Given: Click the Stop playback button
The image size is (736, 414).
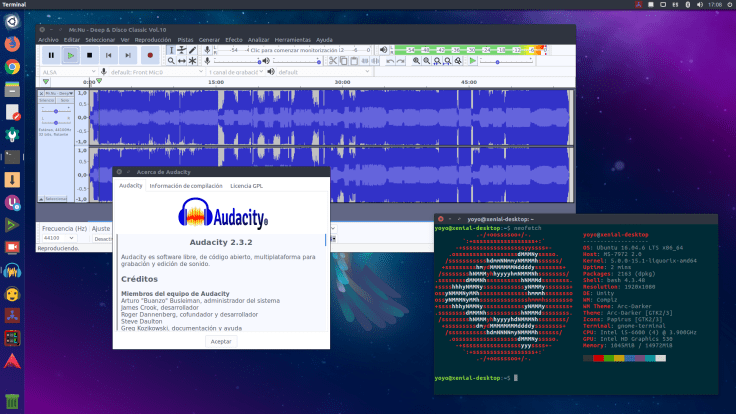Looking at the screenshot, I should click(x=90, y=56).
